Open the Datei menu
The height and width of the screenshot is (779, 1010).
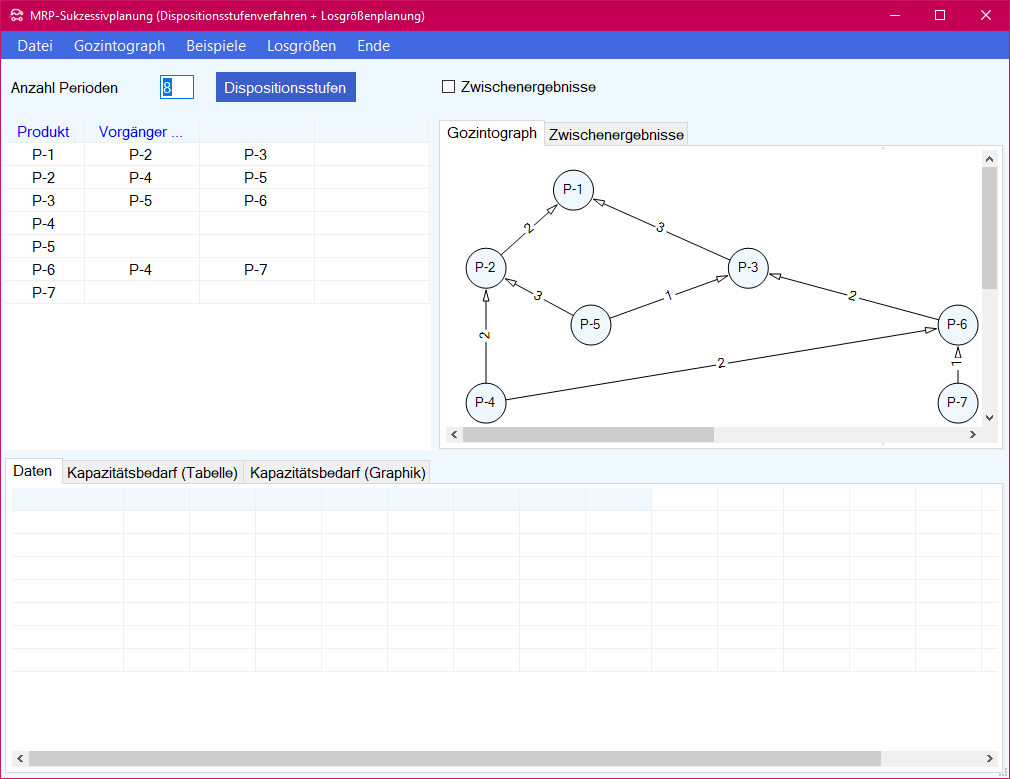(x=35, y=46)
